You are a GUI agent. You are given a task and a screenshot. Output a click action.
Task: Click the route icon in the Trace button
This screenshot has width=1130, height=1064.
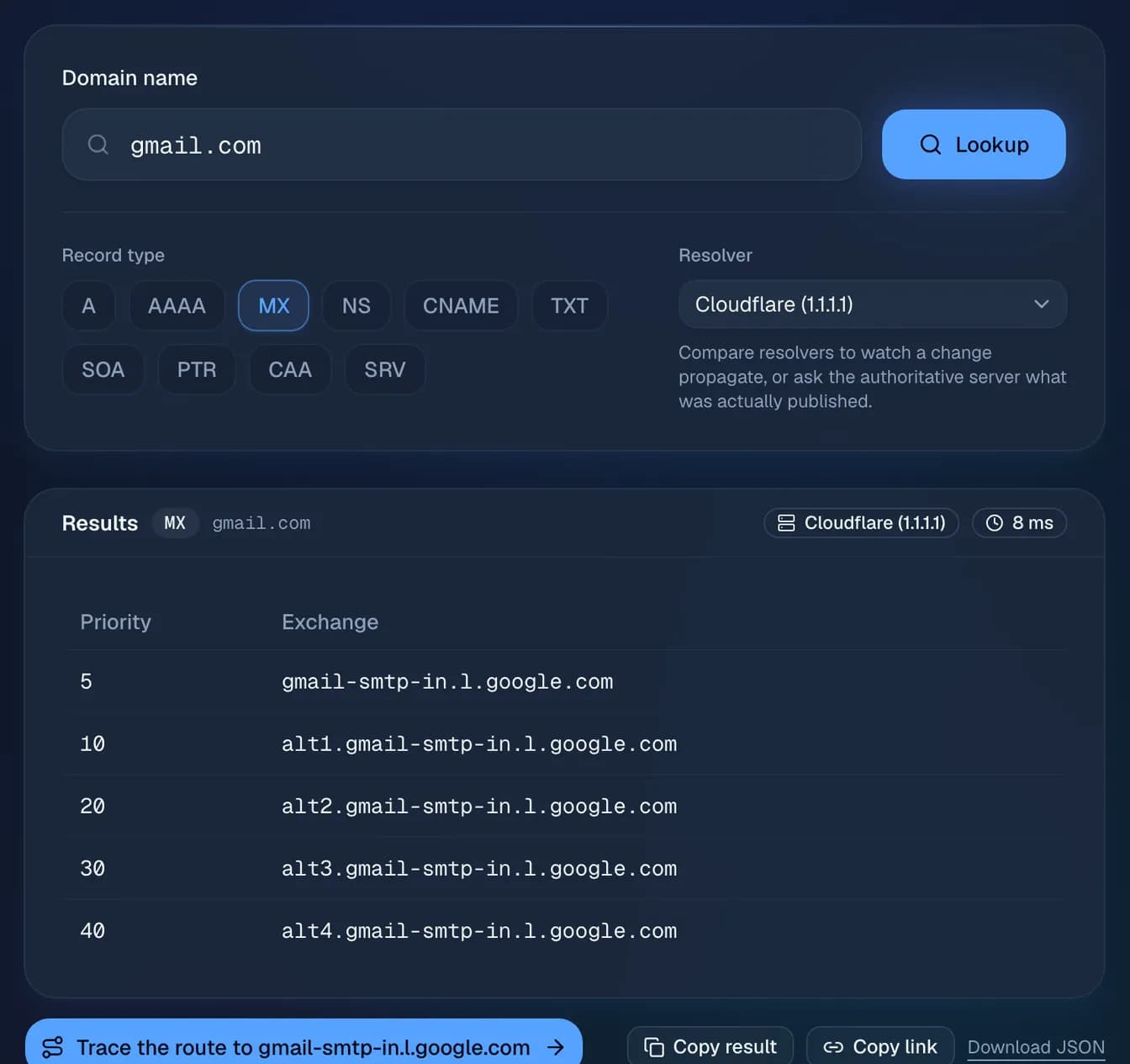[x=53, y=1047]
